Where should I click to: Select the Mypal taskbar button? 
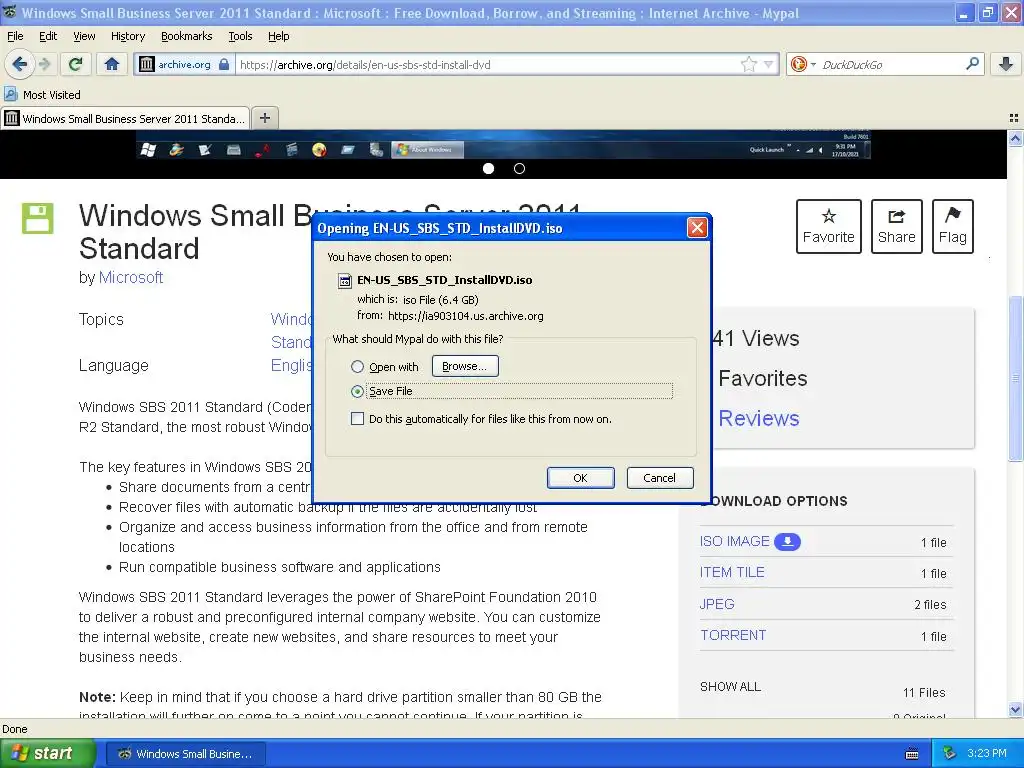(x=185, y=754)
